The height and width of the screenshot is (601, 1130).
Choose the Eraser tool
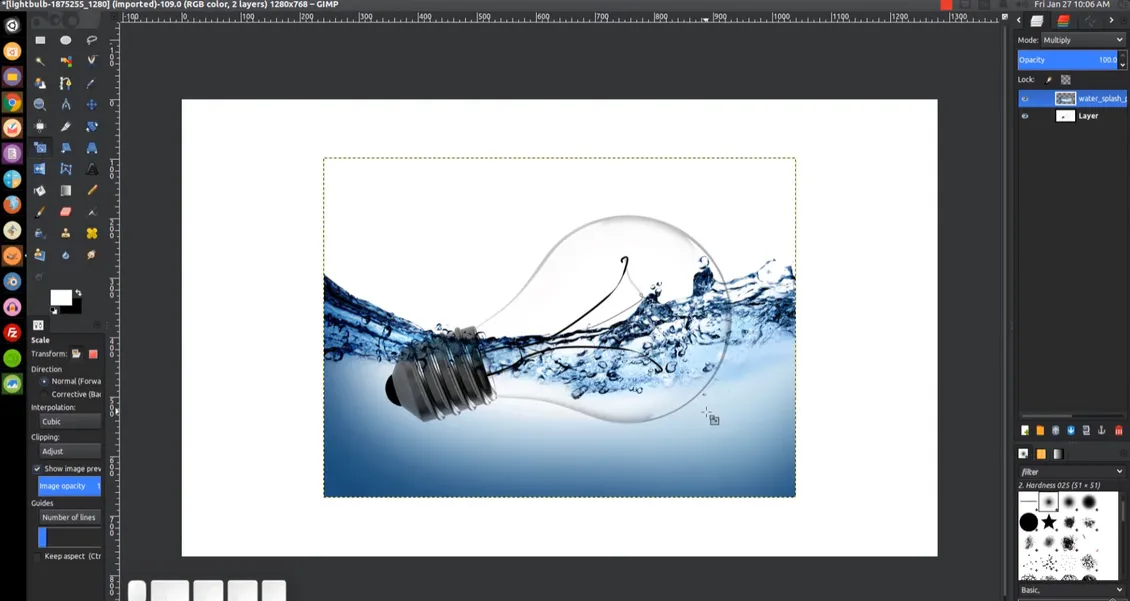(66, 212)
